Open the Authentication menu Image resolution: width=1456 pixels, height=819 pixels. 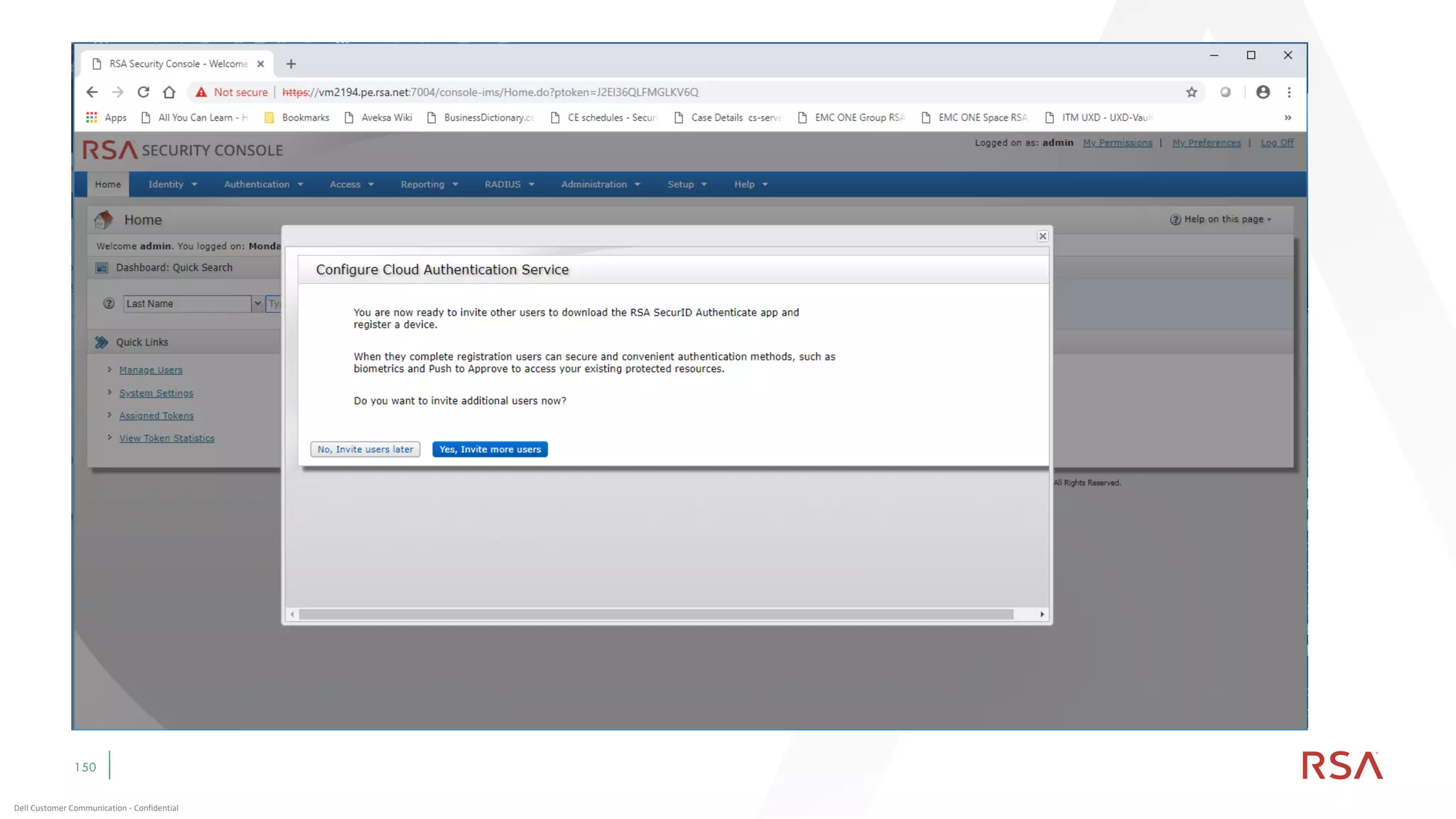tap(264, 185)
